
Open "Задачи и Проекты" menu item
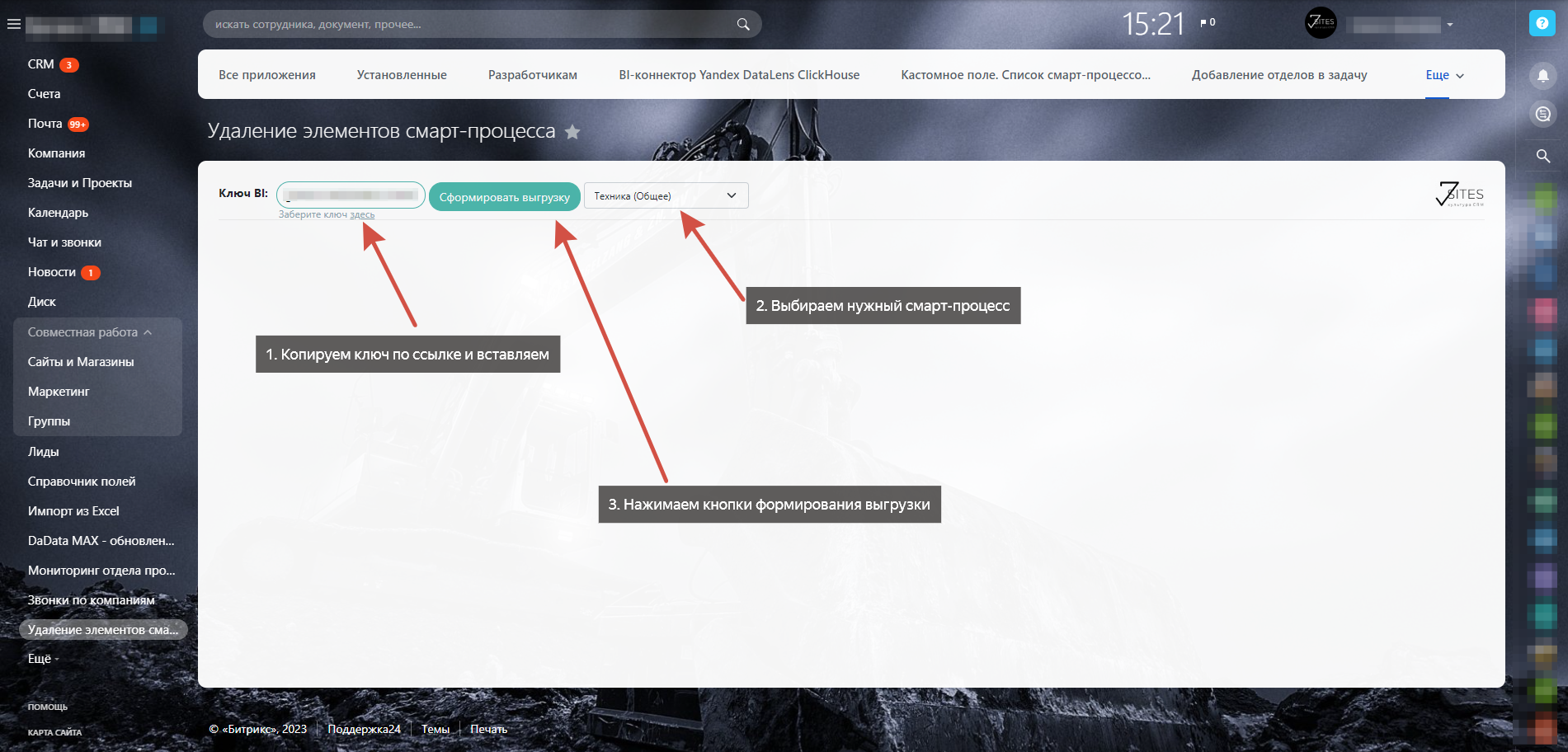(79, 183)
